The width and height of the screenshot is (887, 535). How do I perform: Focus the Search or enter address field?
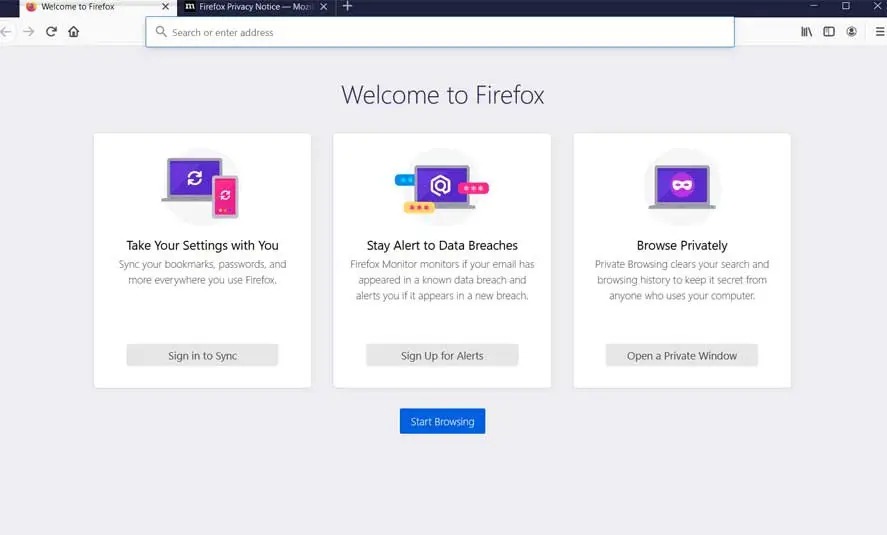(440, 32)
